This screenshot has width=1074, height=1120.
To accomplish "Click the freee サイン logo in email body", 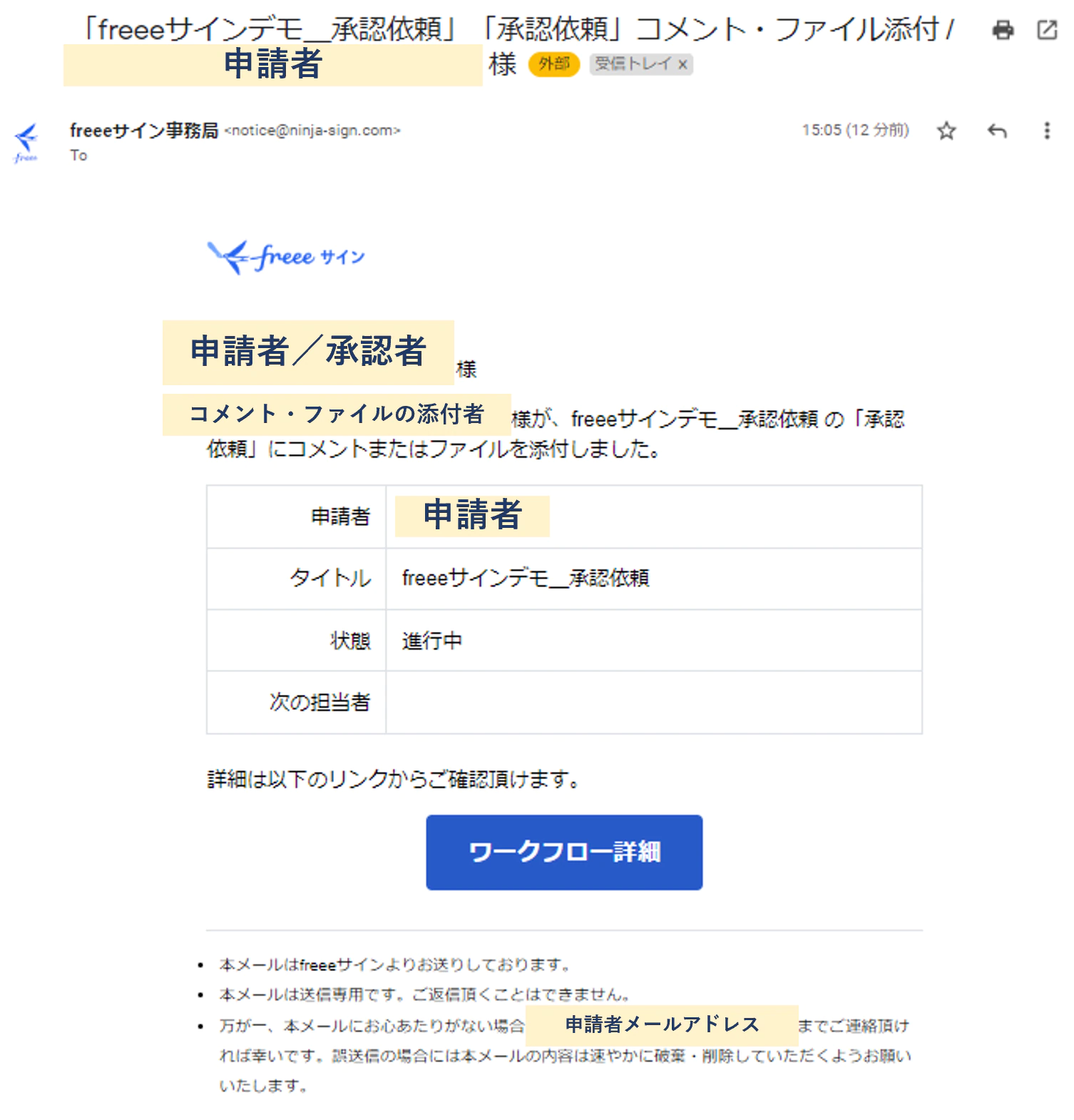I will 286,257.
